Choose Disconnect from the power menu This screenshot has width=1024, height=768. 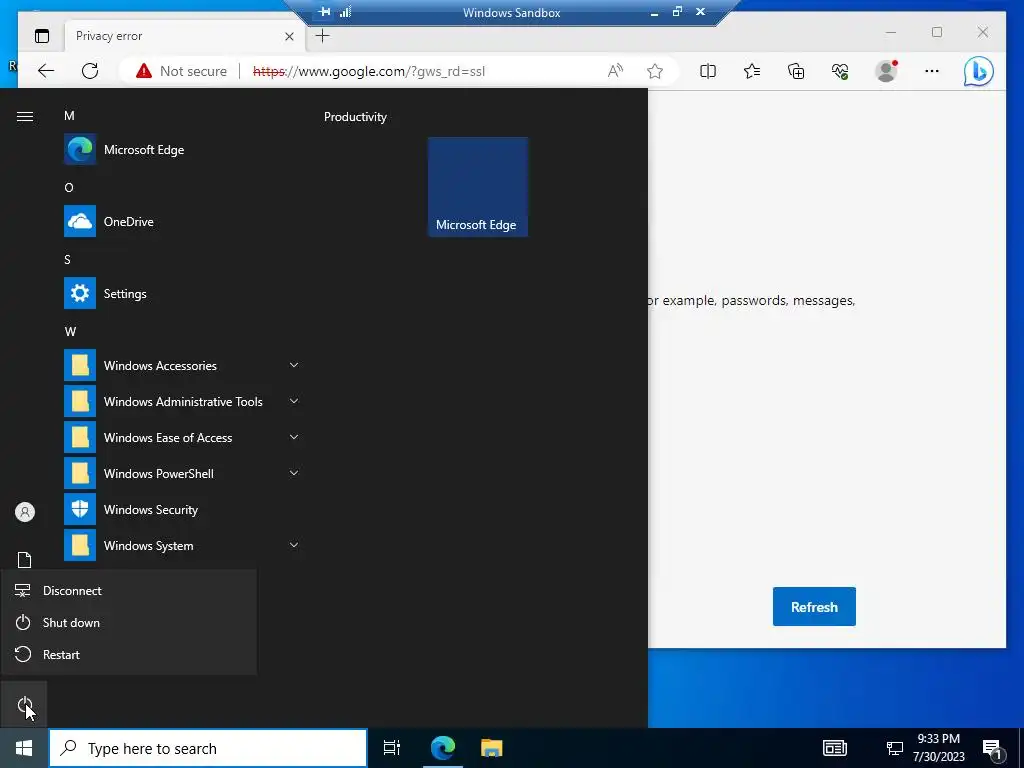tap(129, 590)
